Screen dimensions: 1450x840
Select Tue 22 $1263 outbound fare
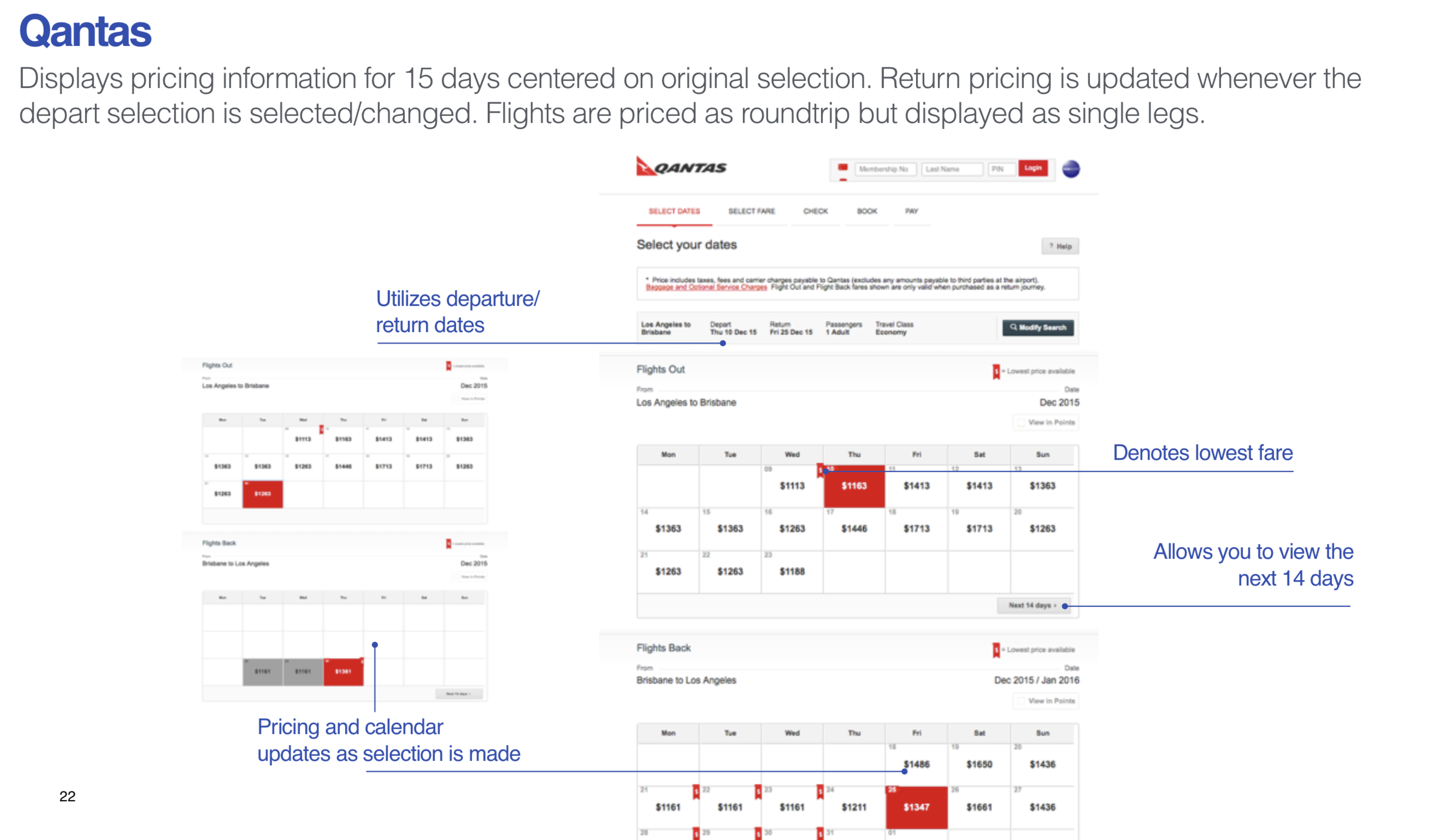point(729,572)
